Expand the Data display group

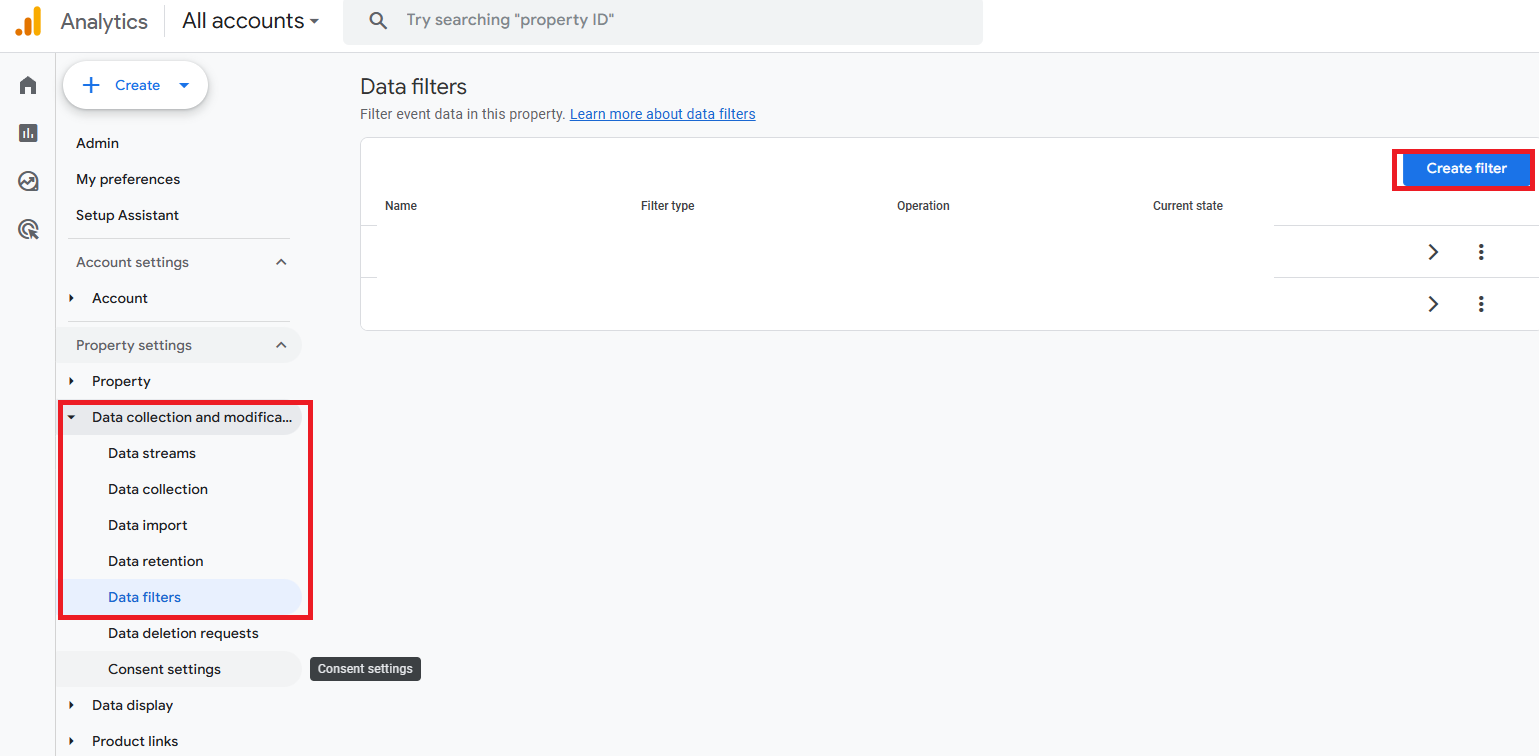(x=71, y=705)
